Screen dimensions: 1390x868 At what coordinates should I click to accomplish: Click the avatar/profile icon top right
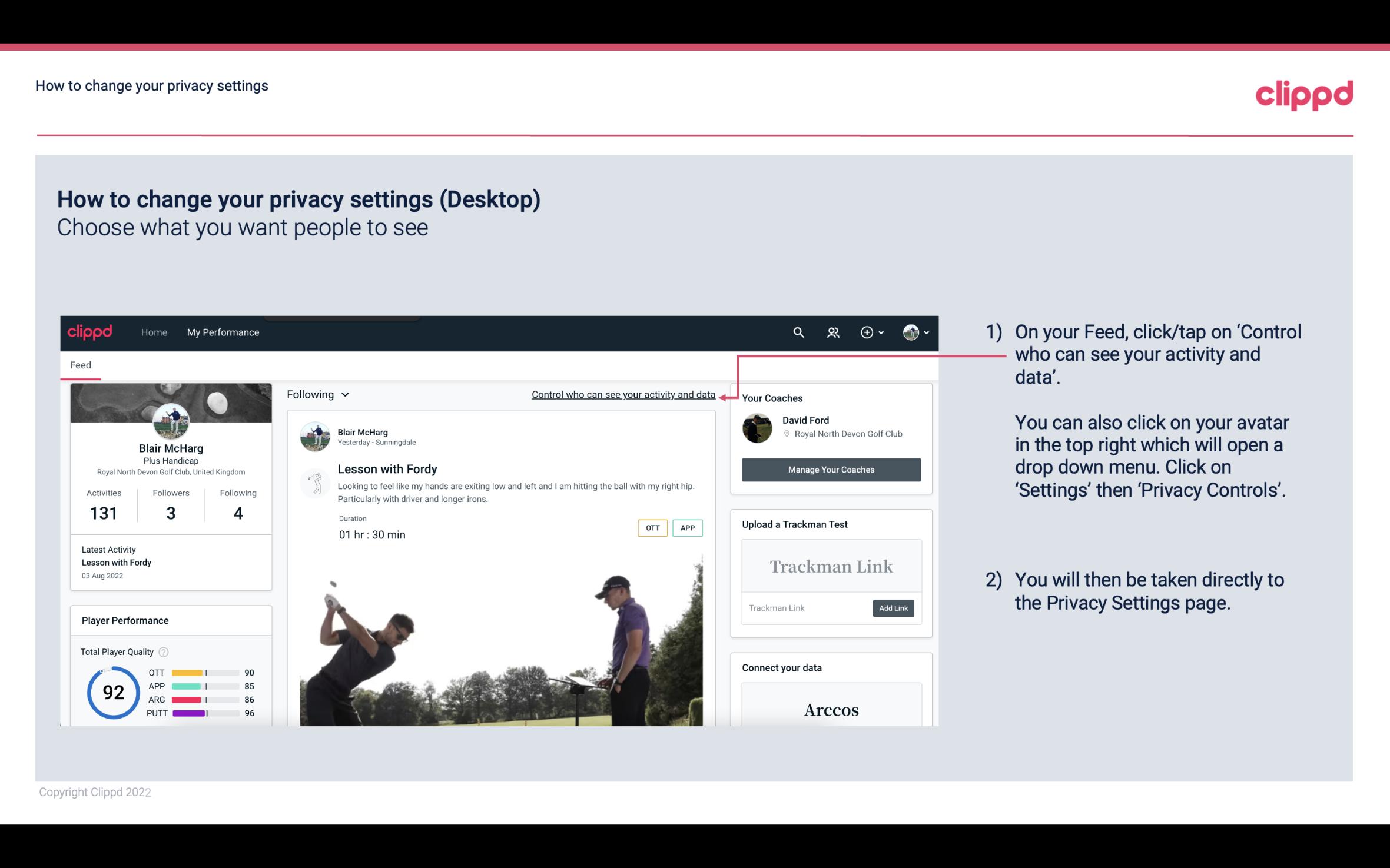point(910,331)
